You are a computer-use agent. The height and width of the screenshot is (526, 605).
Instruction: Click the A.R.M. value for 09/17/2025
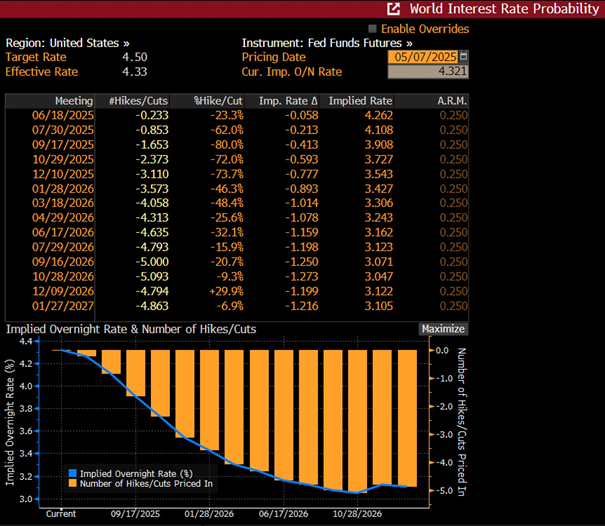(x=453, y=144)
